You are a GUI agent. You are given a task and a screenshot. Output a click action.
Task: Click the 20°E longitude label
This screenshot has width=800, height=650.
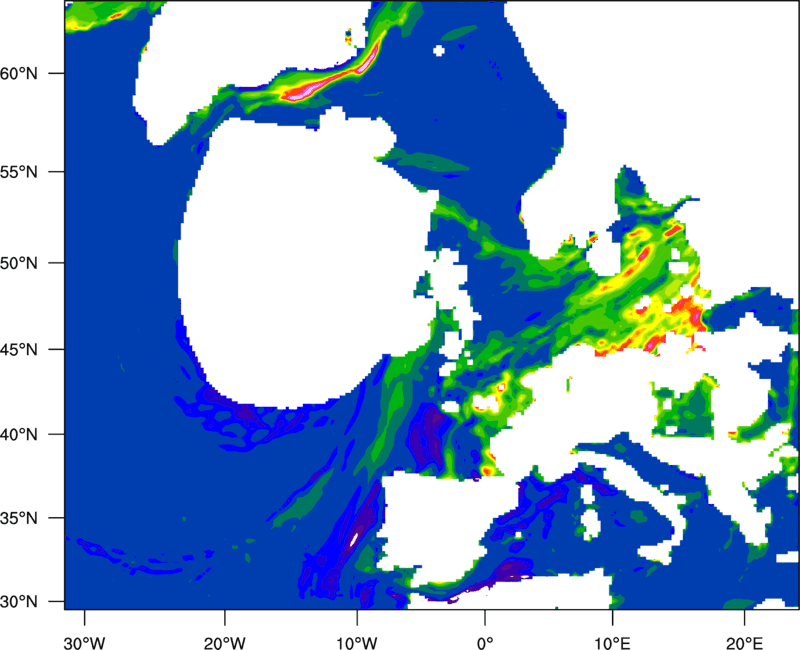pyautogui.click(x=744, y=643)
